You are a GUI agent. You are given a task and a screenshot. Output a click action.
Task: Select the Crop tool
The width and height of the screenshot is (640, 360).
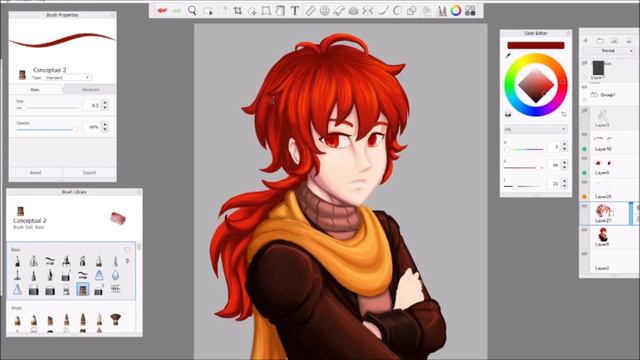pos(238,11)
